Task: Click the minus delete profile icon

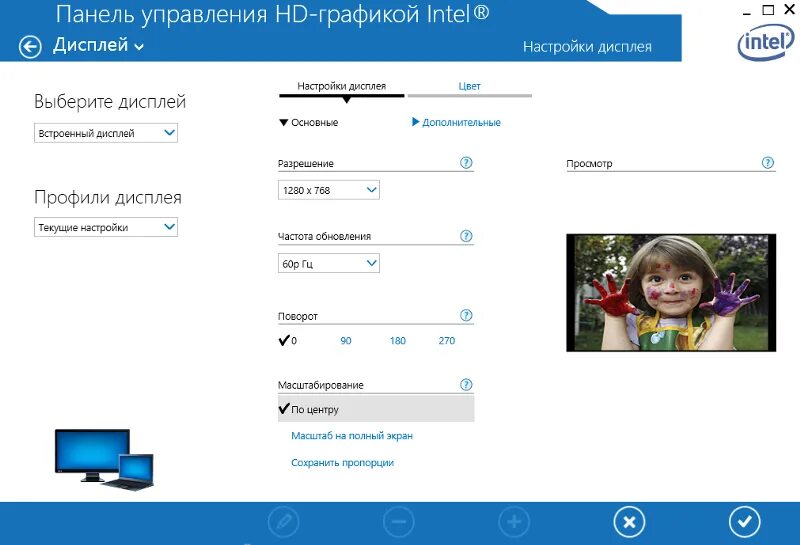Action: 398,522
